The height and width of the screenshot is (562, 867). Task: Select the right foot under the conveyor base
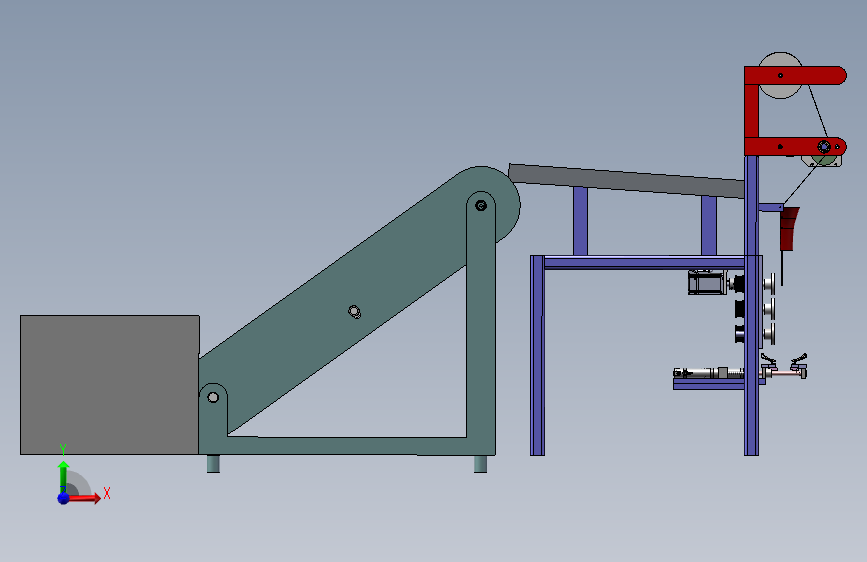[480, 464]
